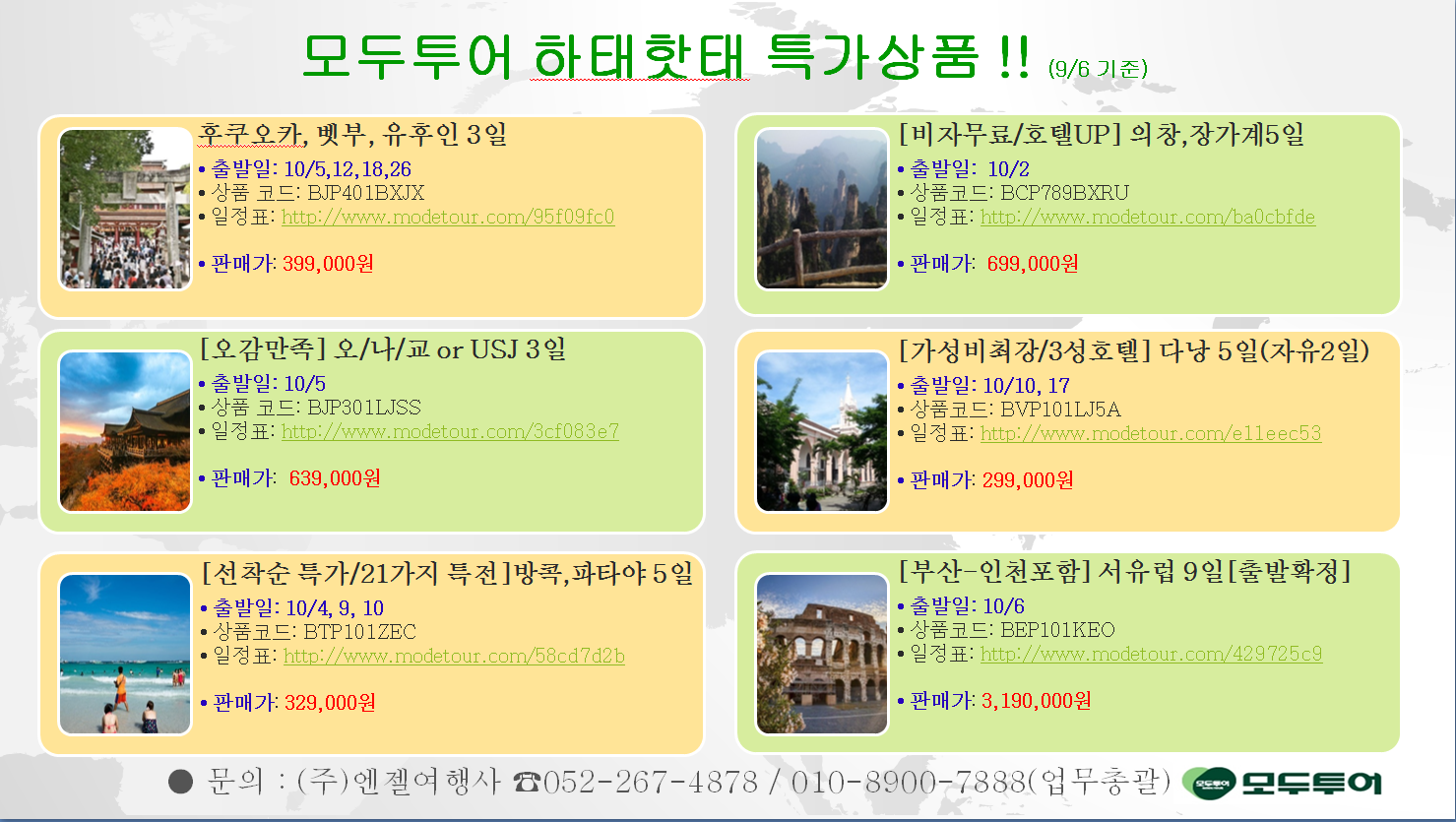The width and height of the screenshot is (1456, 822).
Task: Click departure date 10/6
Action: [x=1004, y=606]
